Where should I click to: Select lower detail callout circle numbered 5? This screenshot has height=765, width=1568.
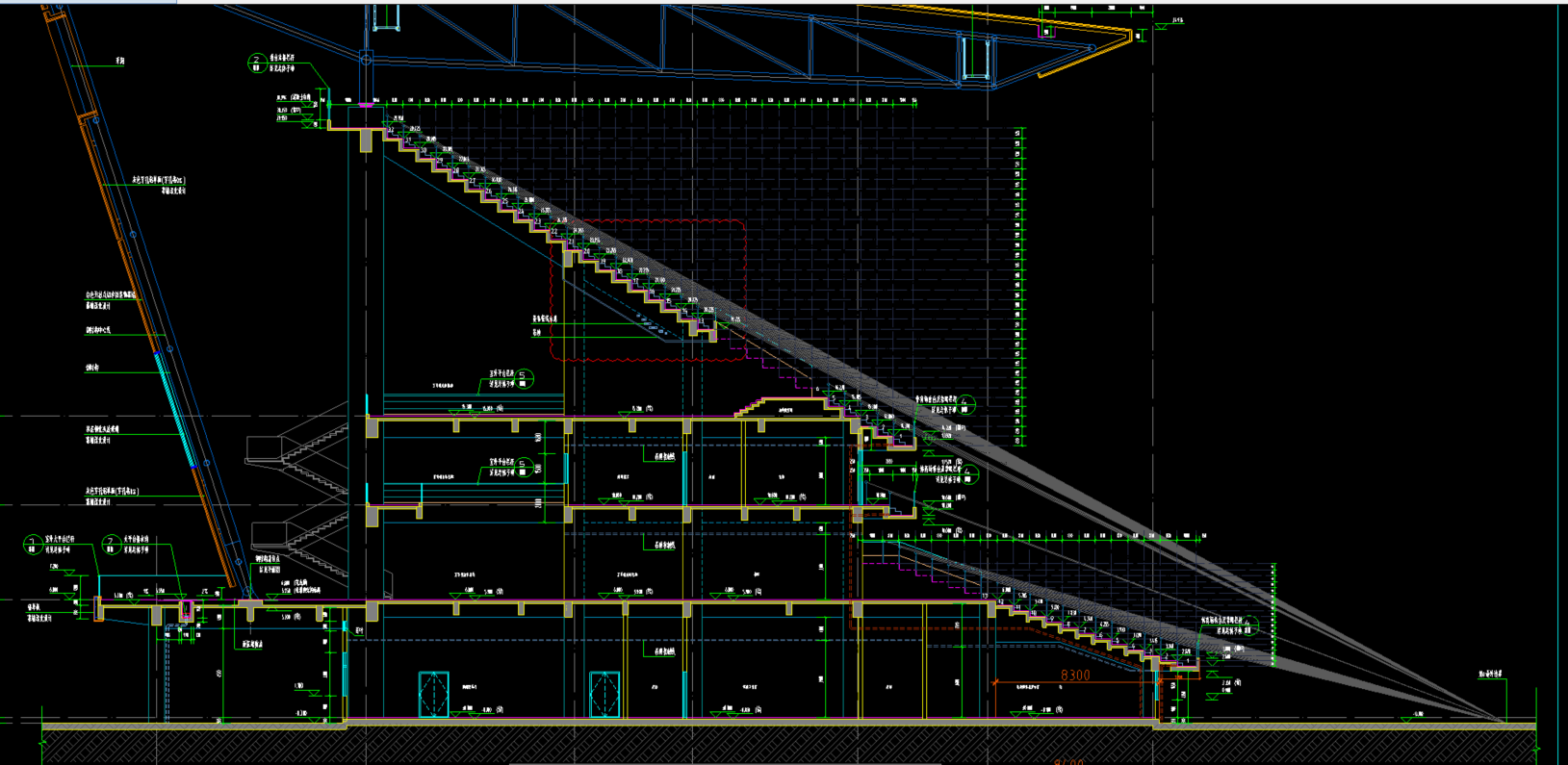(x=524, y=467)
